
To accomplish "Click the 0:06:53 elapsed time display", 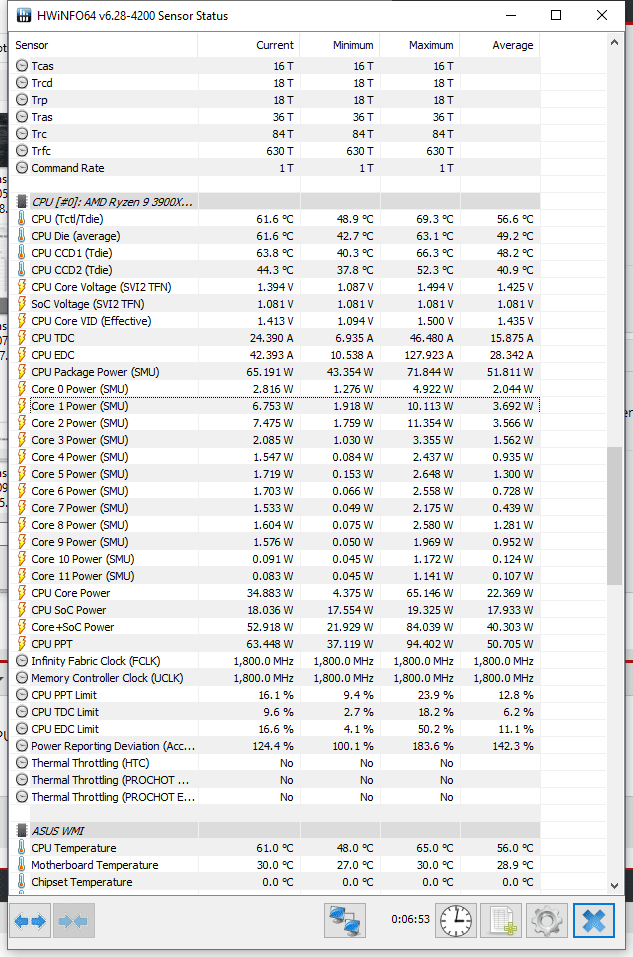I will click(410, 919).
